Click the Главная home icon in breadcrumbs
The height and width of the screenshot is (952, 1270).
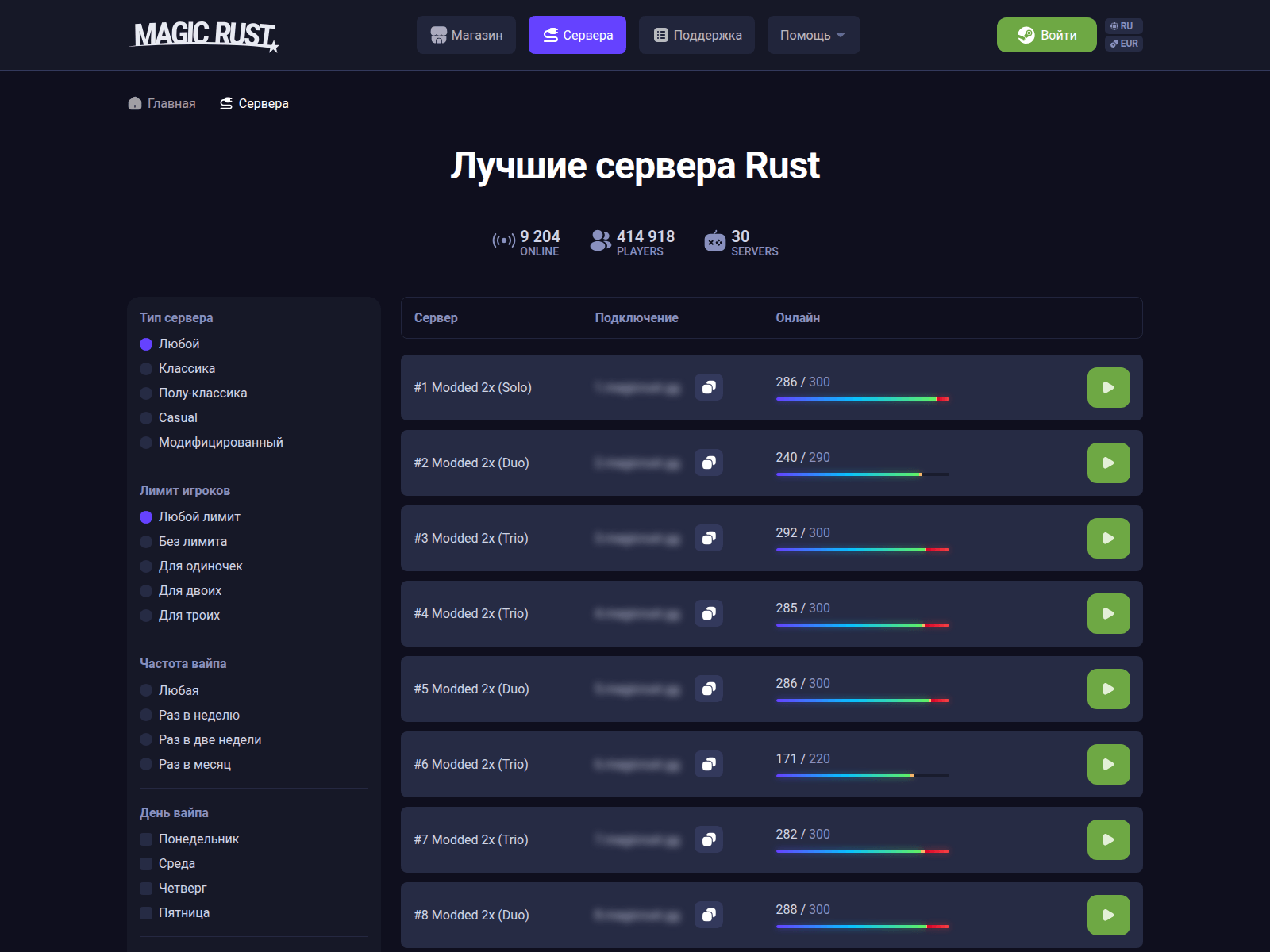point(134,103)
